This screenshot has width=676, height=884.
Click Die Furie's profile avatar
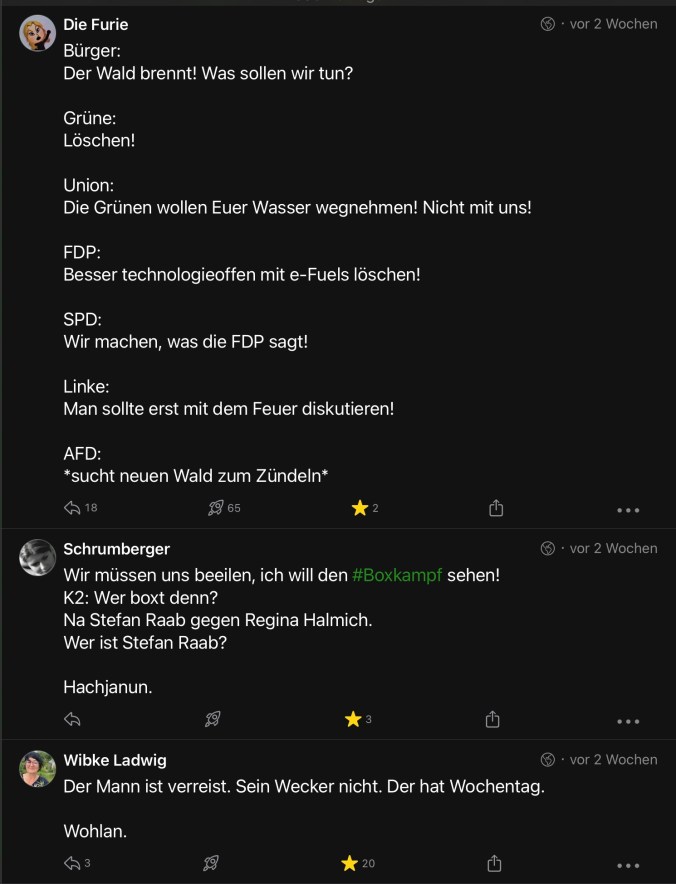coord(37,33)
